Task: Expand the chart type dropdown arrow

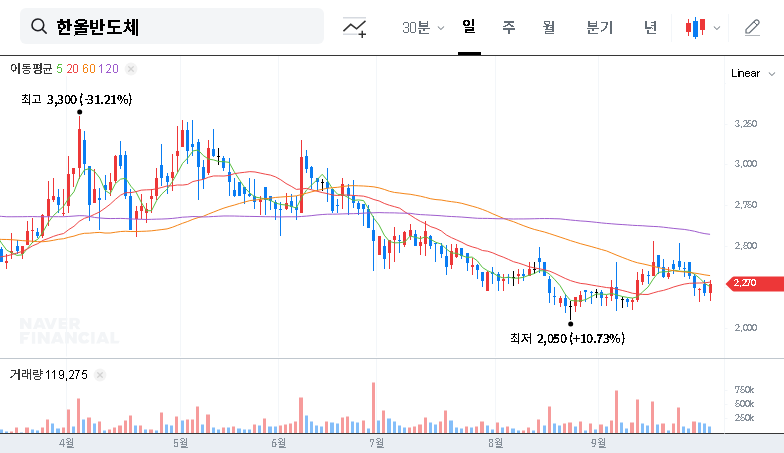Action: tap(717, 28)
